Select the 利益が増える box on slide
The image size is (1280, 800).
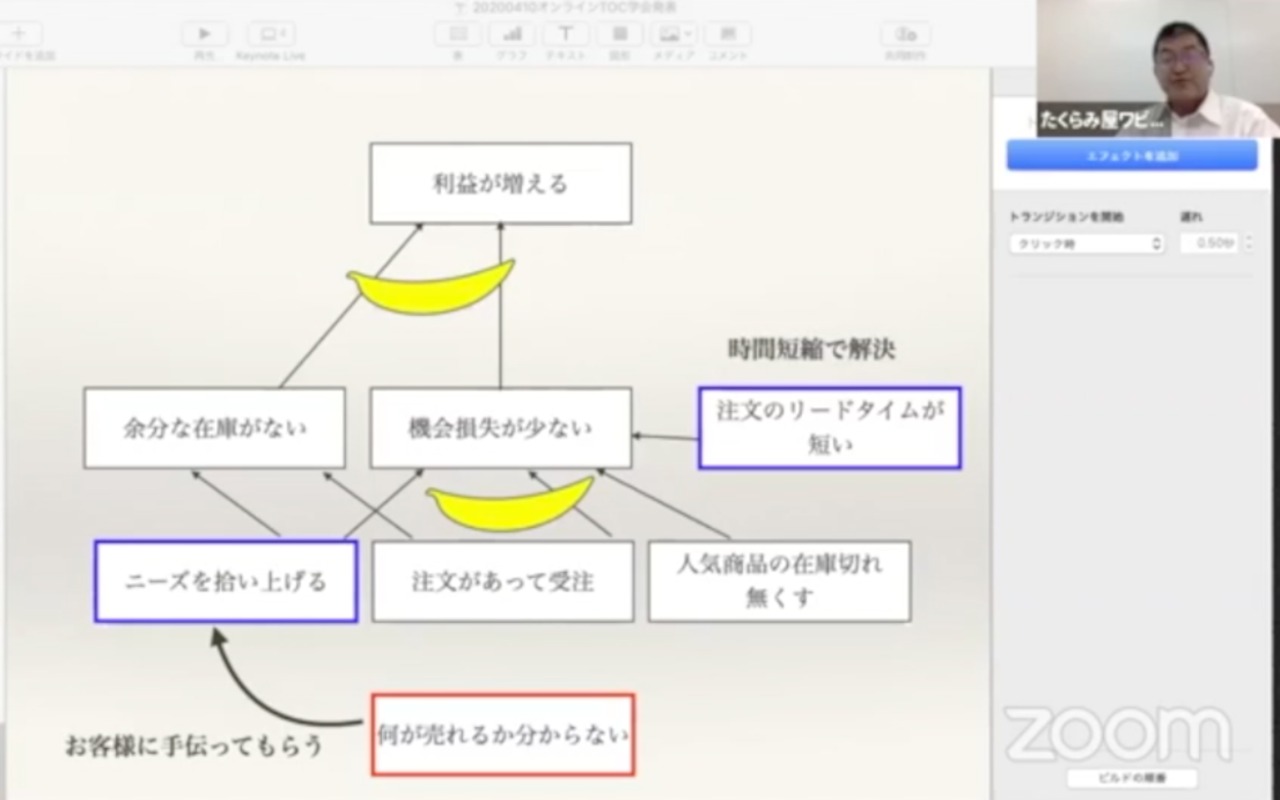point(500,183)
